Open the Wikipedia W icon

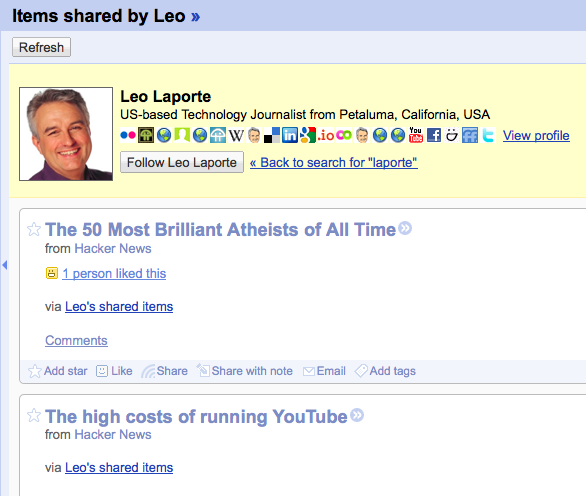236,135
